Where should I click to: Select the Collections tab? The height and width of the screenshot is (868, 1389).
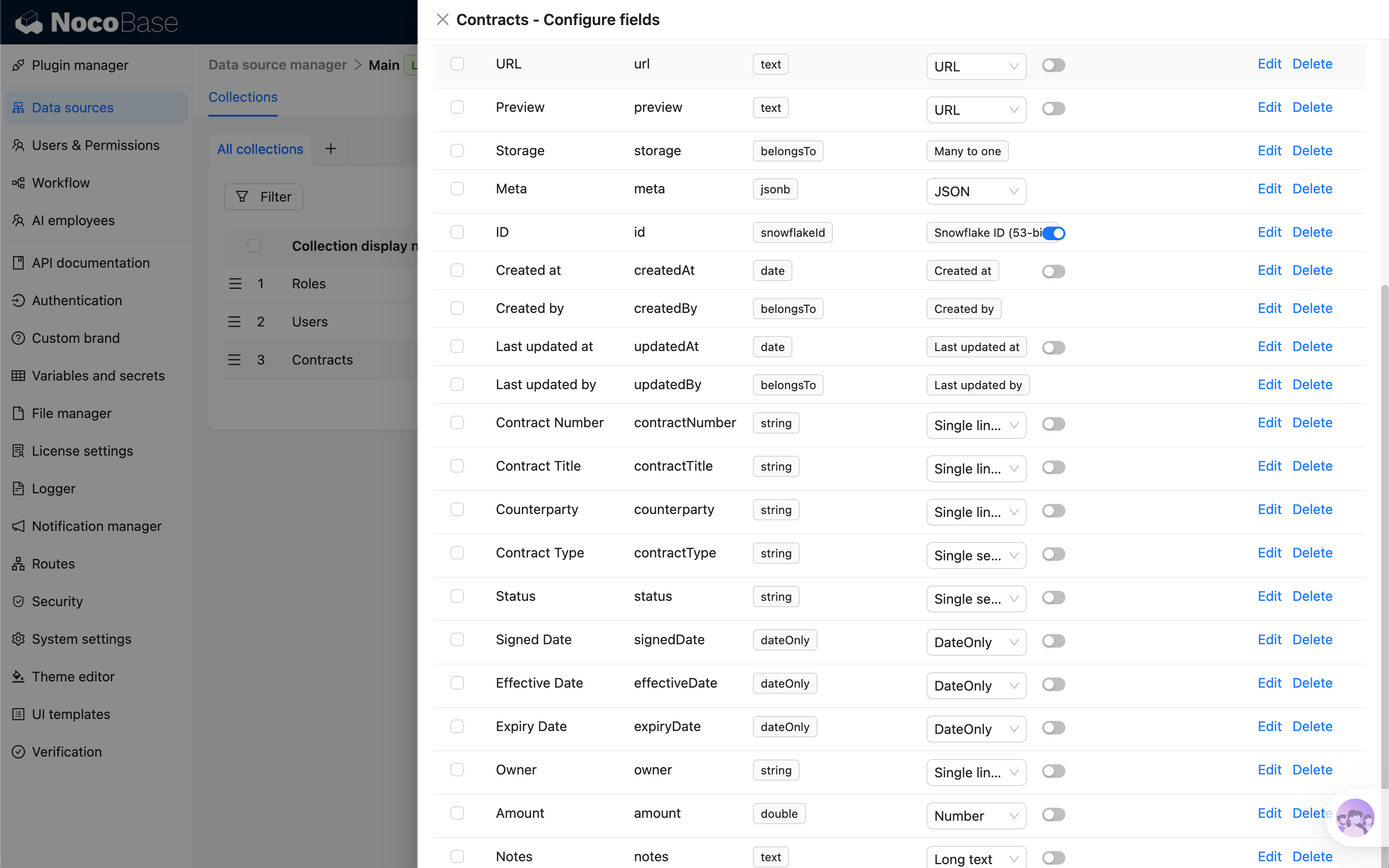click(x=243, y=97)
